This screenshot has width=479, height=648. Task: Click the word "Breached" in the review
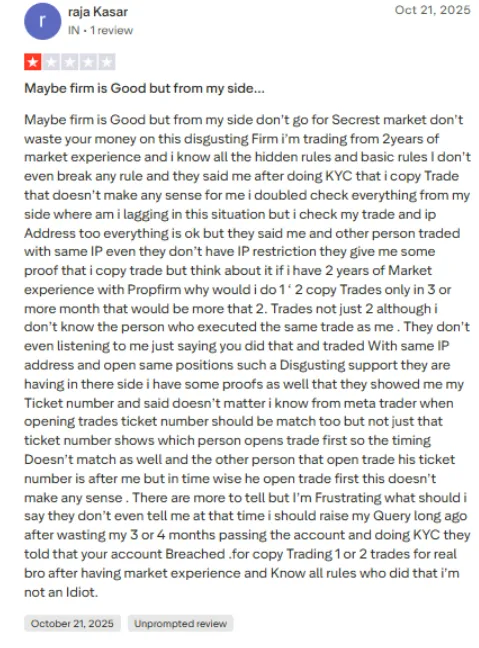point(195,554)
